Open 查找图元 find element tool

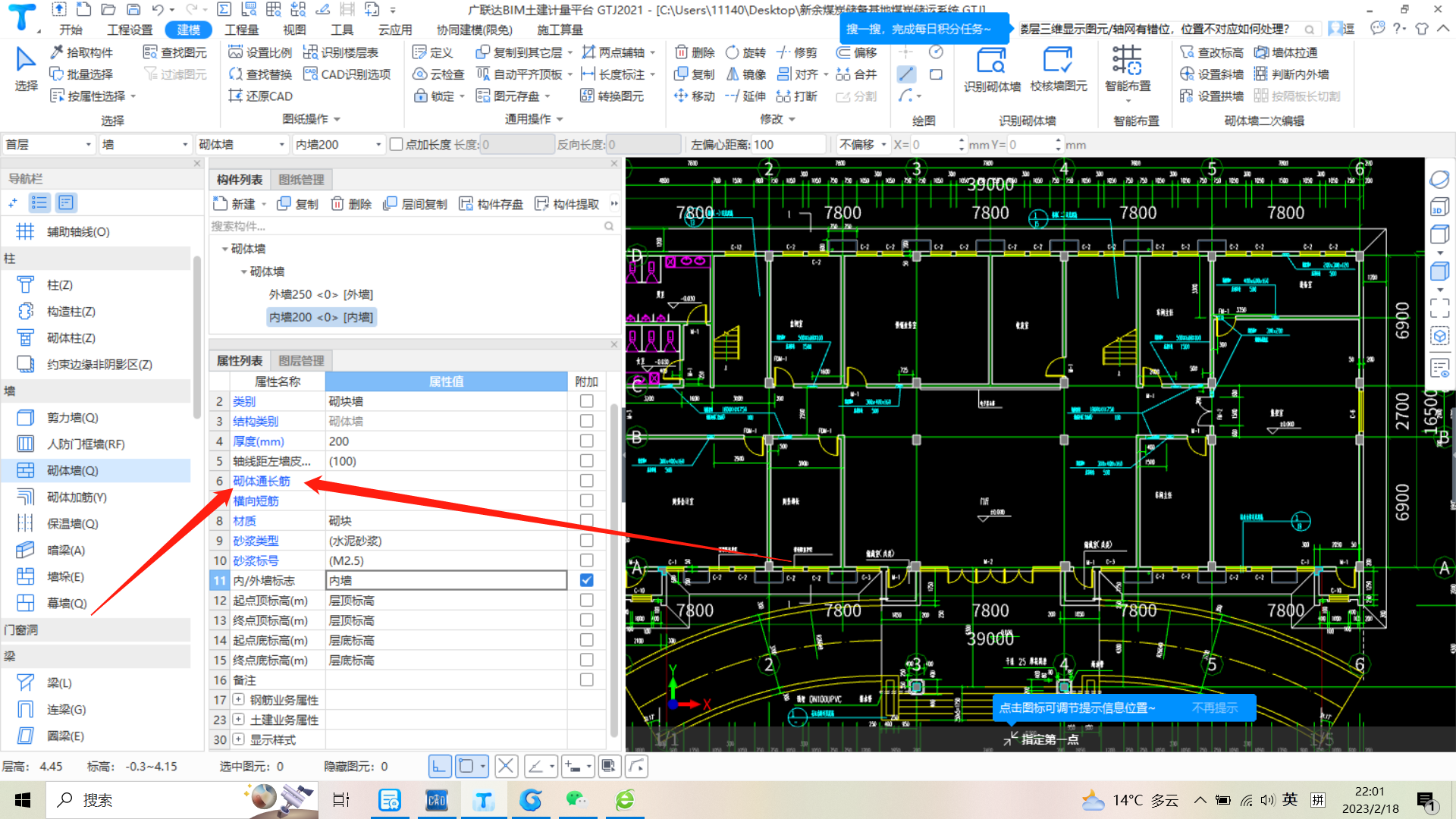(x=175, y=52)
